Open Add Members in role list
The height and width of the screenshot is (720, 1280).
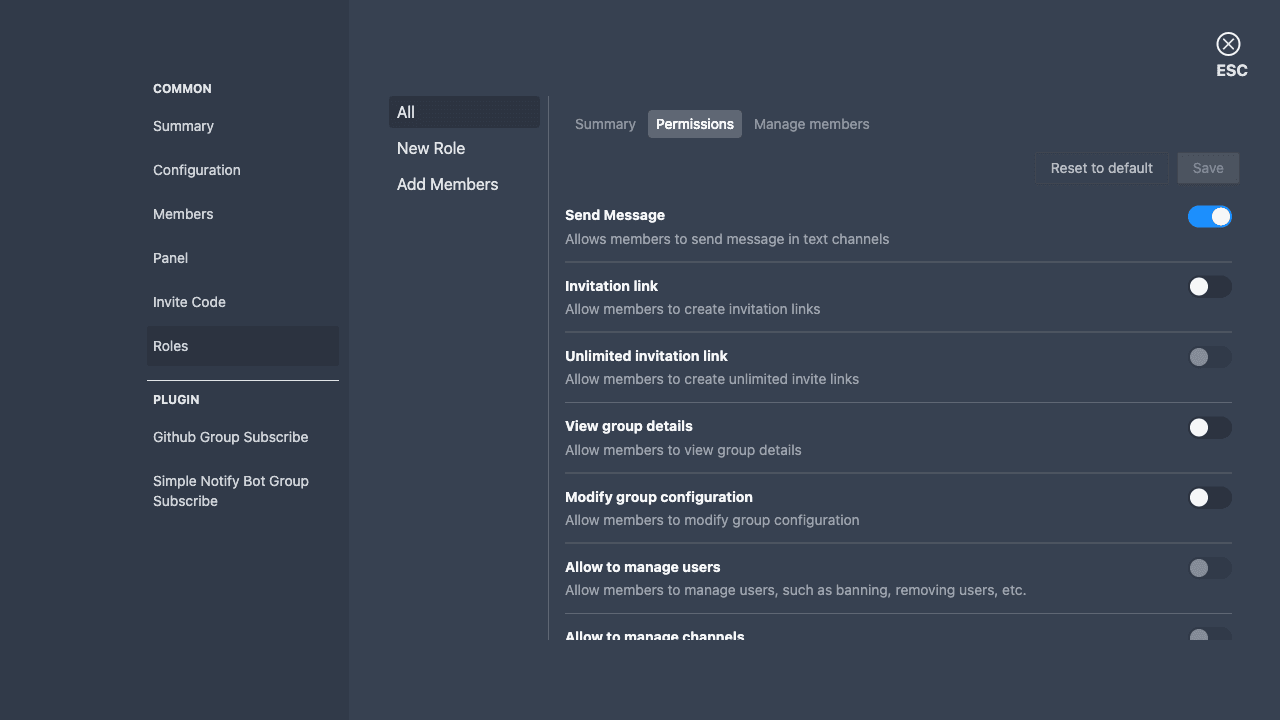[x=447, y=184]
